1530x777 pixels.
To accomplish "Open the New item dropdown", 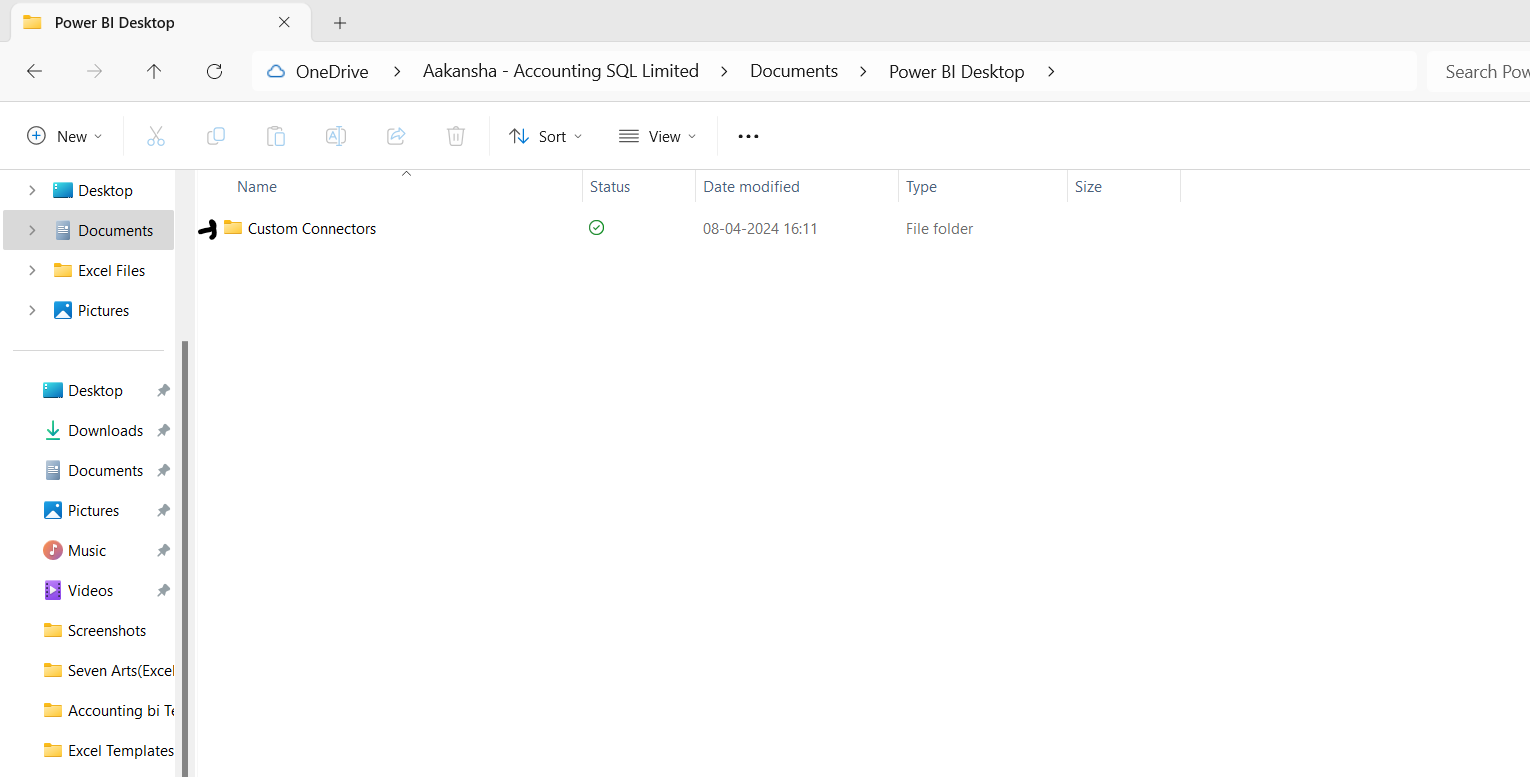I will pos(64,136).
